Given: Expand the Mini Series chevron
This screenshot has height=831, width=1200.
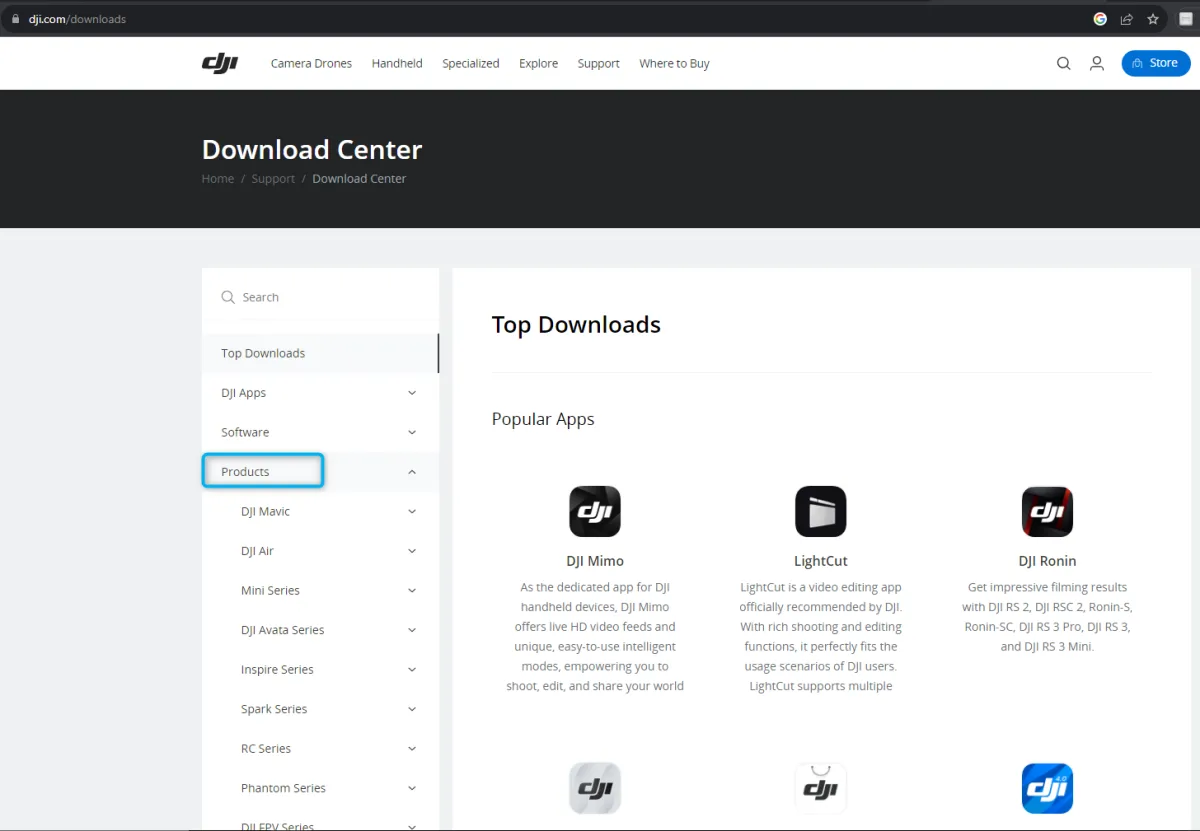Looking at the screenshot, I should coord(412,590).
